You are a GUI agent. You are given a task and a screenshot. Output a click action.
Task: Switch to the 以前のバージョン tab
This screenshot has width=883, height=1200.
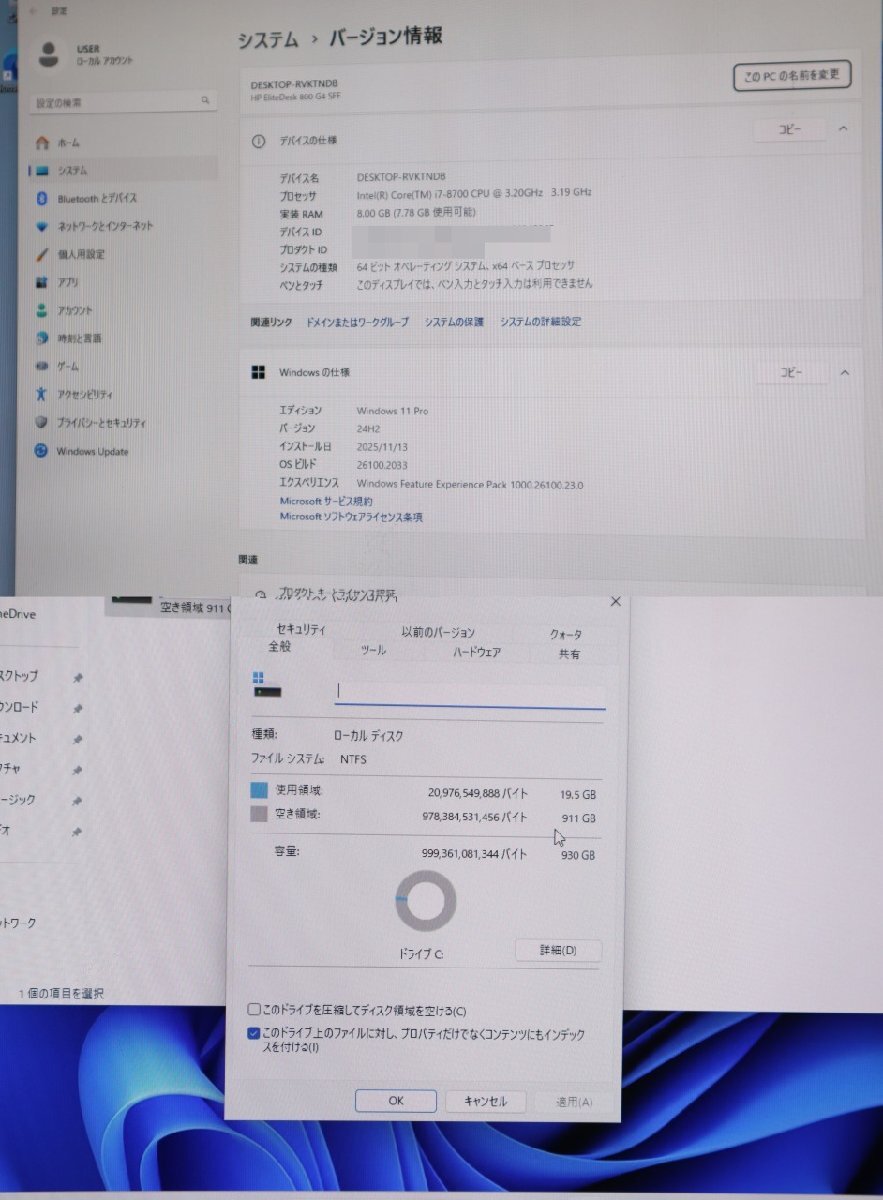point(438,632)
